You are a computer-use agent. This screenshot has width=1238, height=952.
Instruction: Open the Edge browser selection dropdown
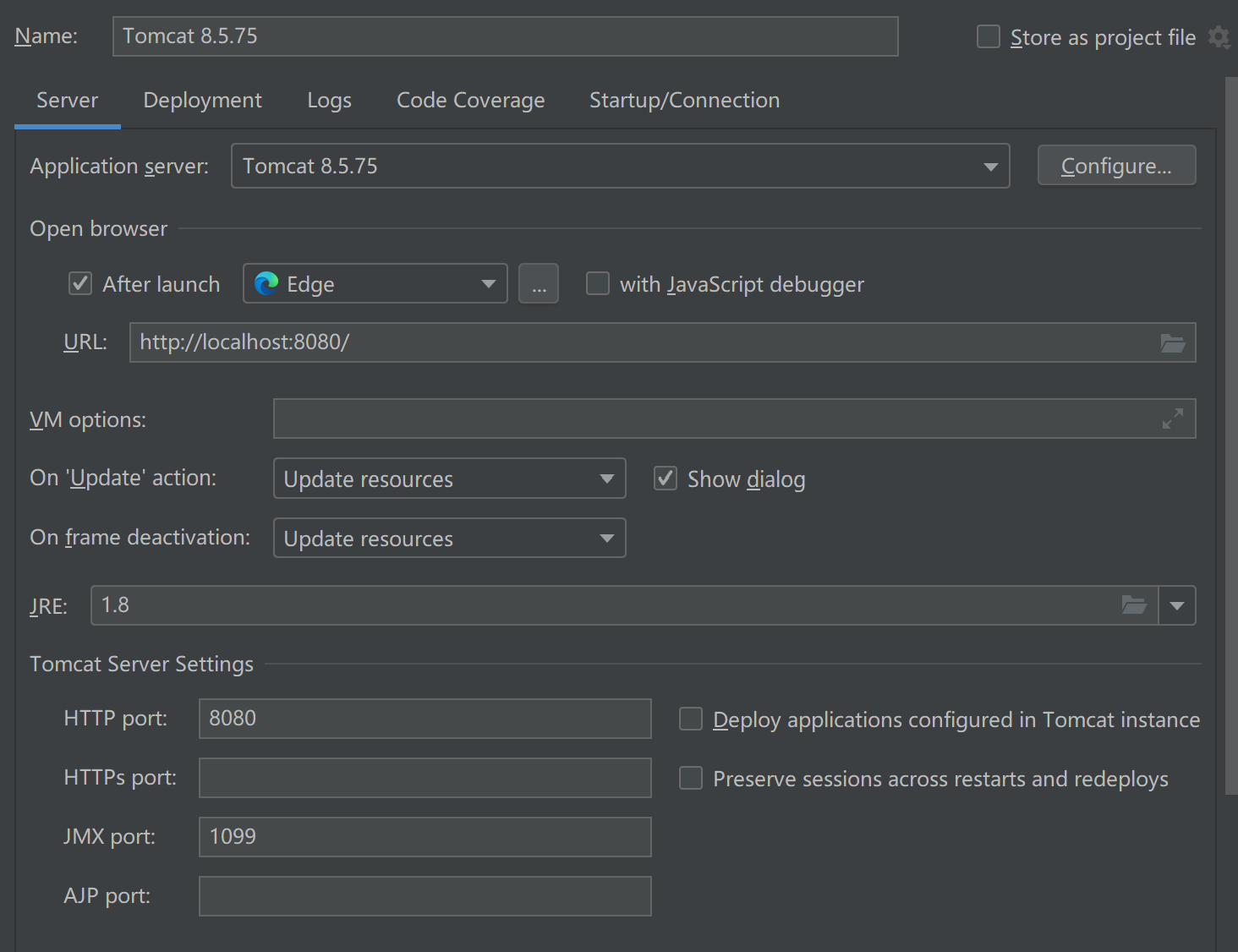pos(375,283)
